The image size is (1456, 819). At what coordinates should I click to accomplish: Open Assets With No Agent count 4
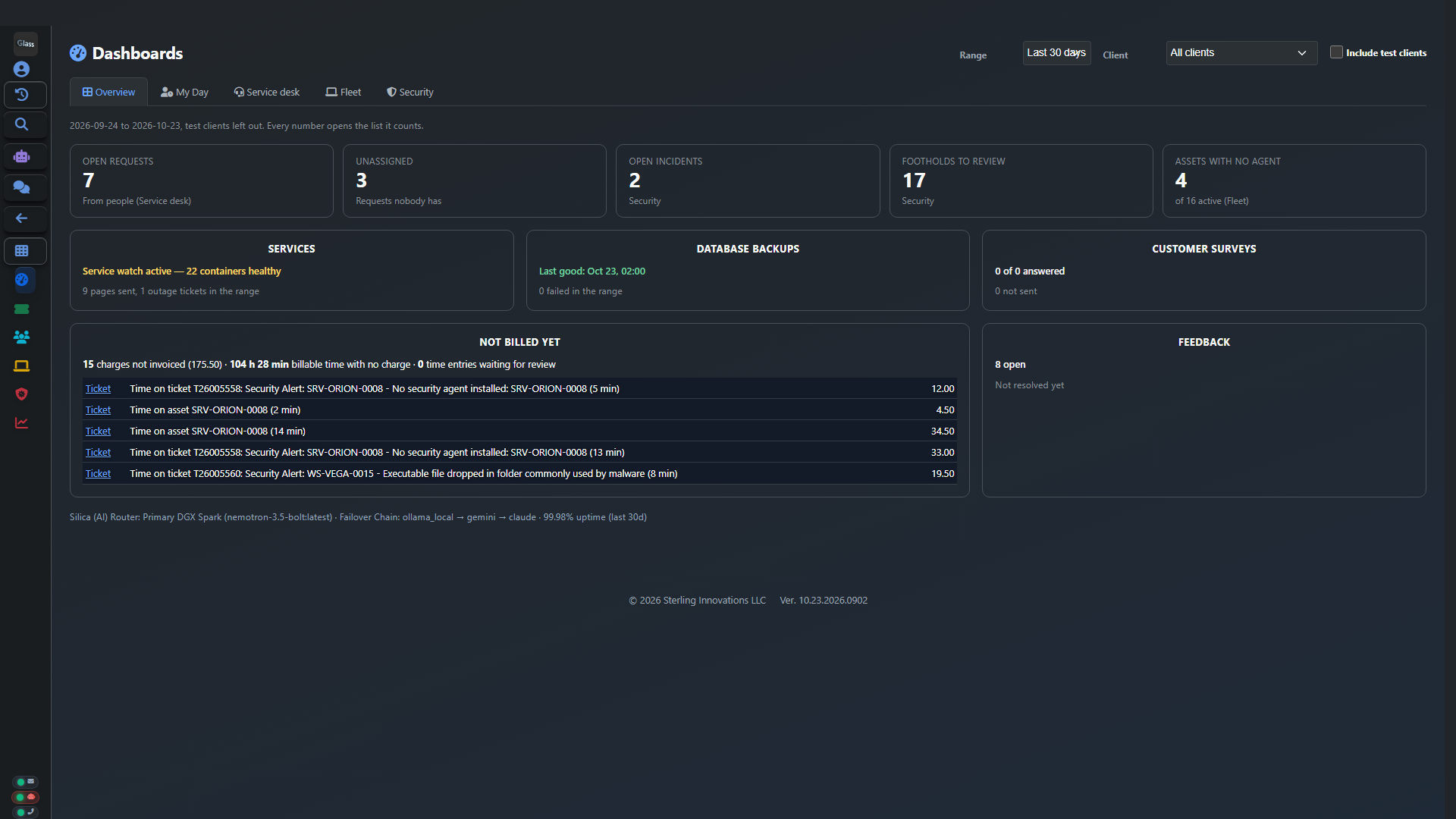(1181, 180)
